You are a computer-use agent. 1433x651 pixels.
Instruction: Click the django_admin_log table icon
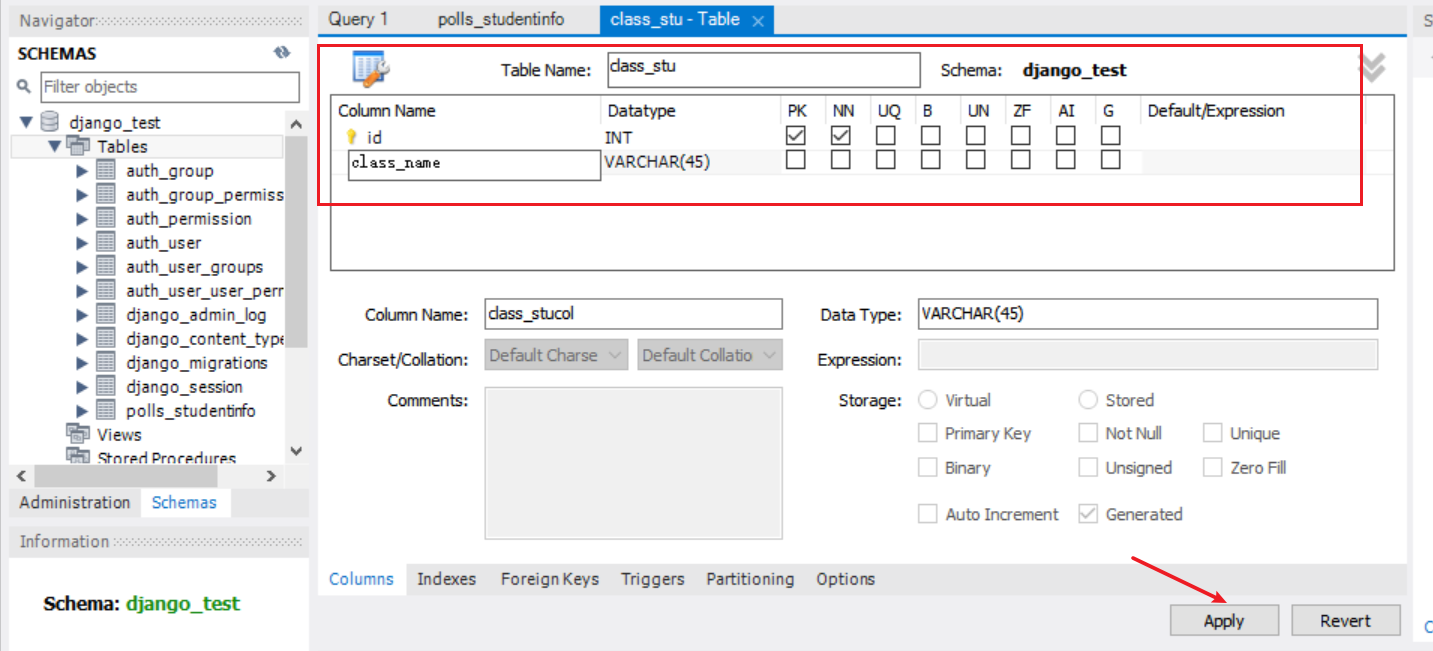(106, 314)
